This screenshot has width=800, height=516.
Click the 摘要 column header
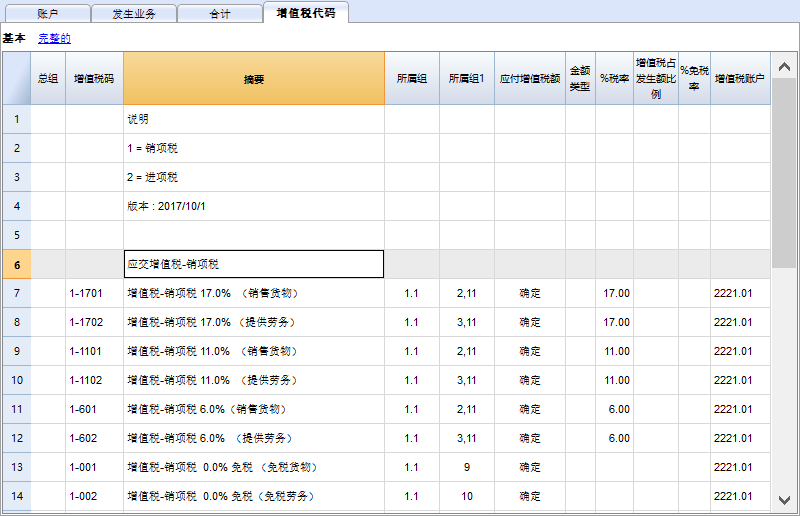coord(254,78)
